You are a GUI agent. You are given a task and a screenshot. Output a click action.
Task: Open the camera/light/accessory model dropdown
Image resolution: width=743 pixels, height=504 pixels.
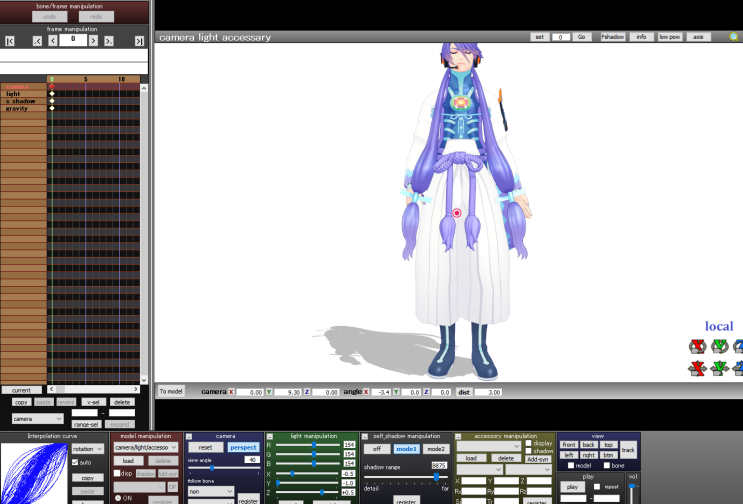pos(146,448)
